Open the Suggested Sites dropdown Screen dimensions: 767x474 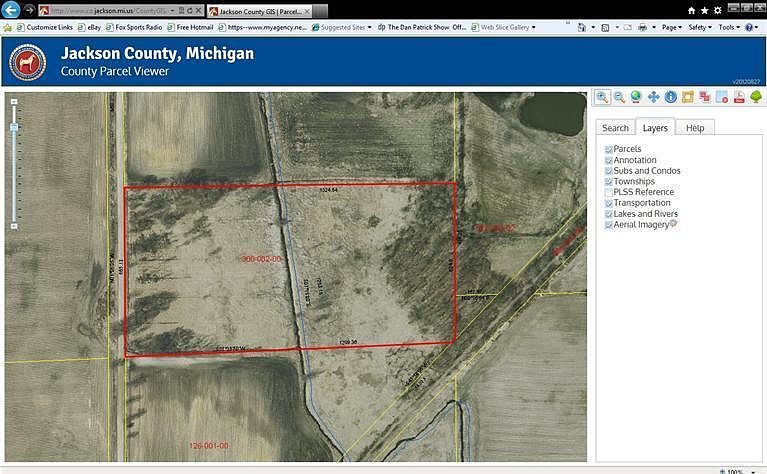pos(345,27)
